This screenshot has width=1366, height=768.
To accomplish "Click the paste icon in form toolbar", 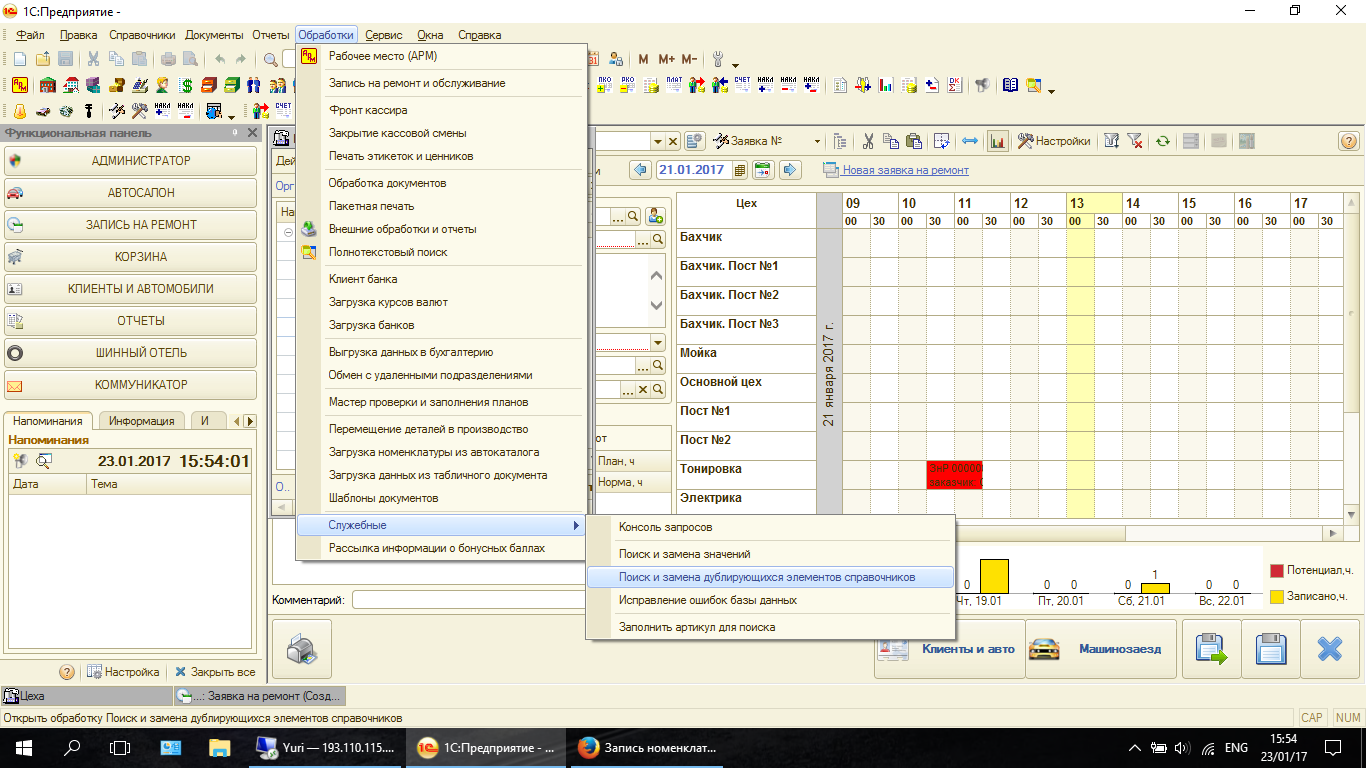I will pos(912,141).
